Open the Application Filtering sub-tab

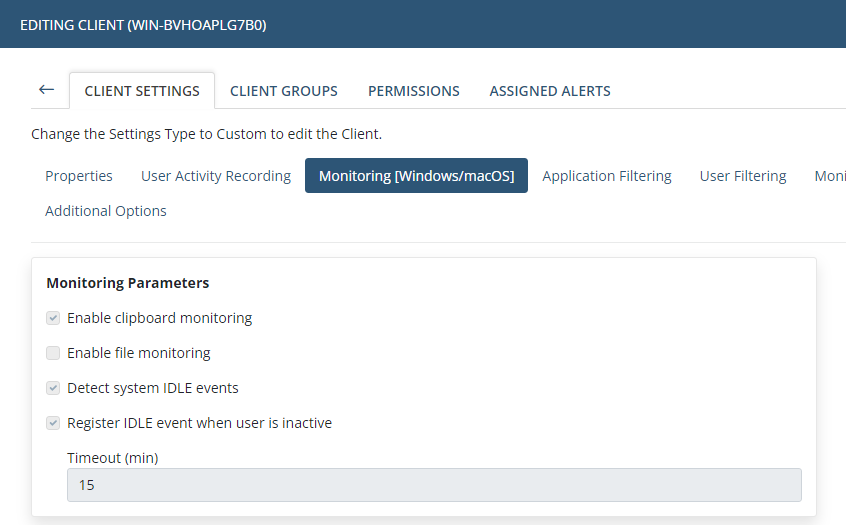coord(607,176)
